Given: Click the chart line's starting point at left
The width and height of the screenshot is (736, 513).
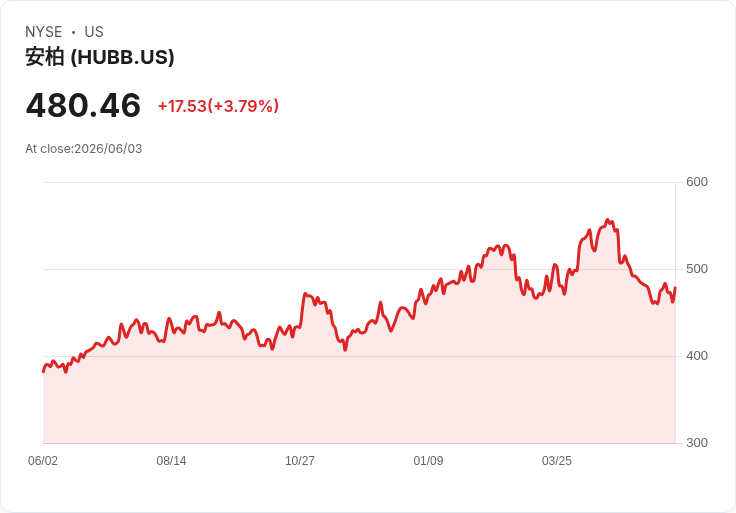Looking at the screenshot, I should pyautogui.click(x=44, y=371).
